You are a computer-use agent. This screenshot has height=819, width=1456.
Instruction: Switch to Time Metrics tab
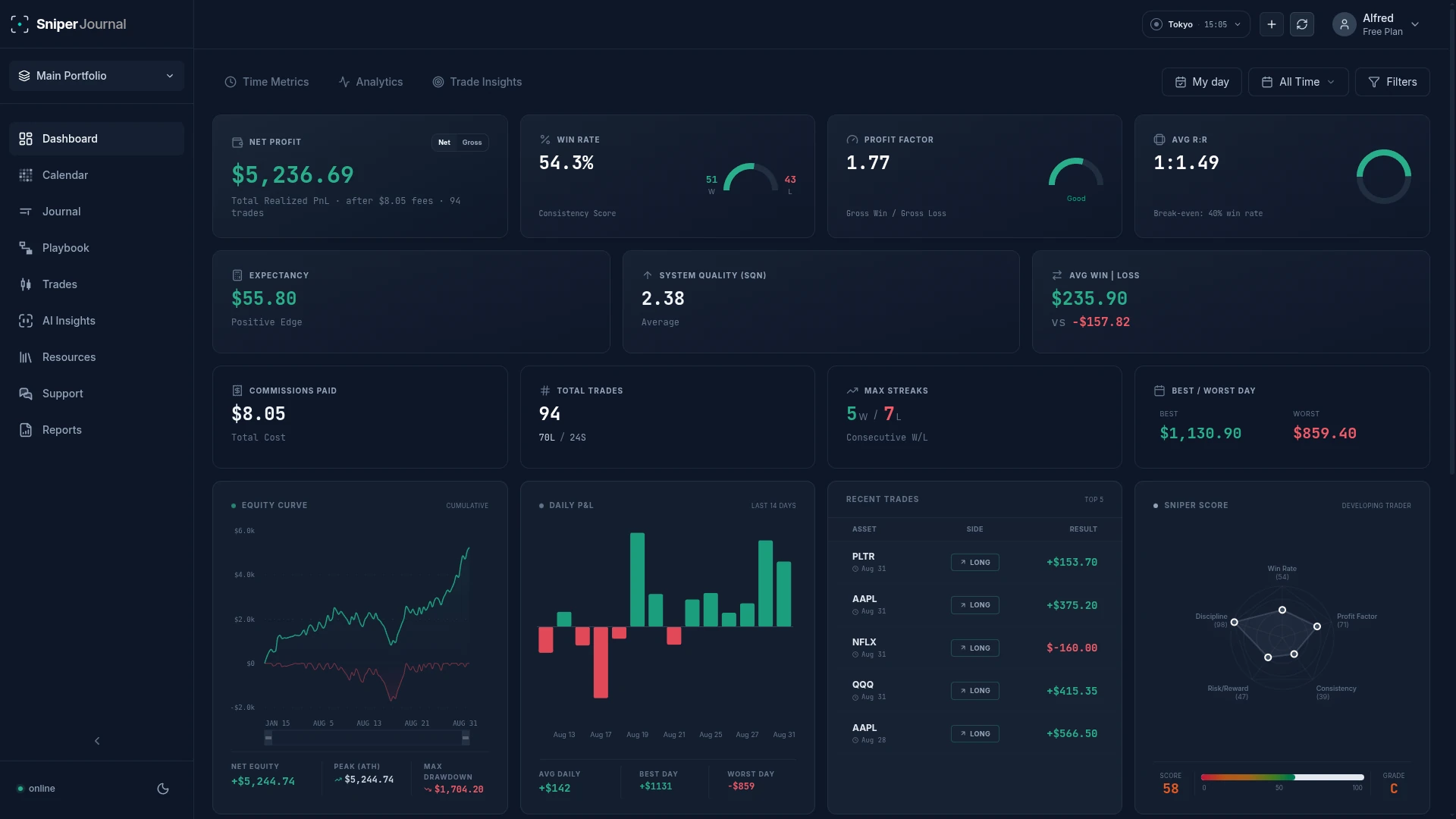(x=267, y=82)
